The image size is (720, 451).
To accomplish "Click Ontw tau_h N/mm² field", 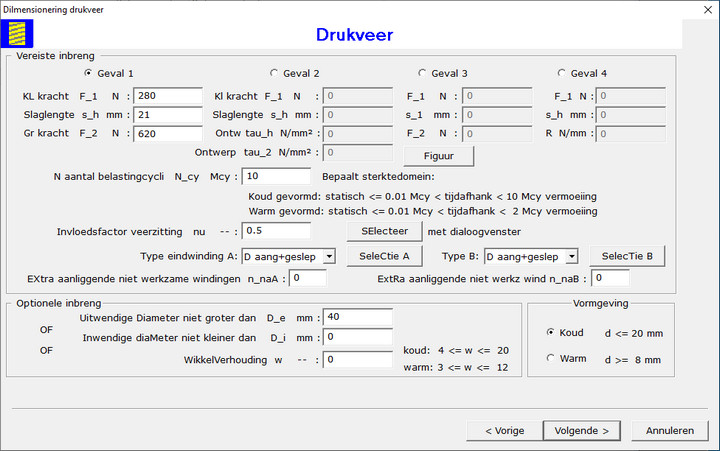I will pos(358,134).
